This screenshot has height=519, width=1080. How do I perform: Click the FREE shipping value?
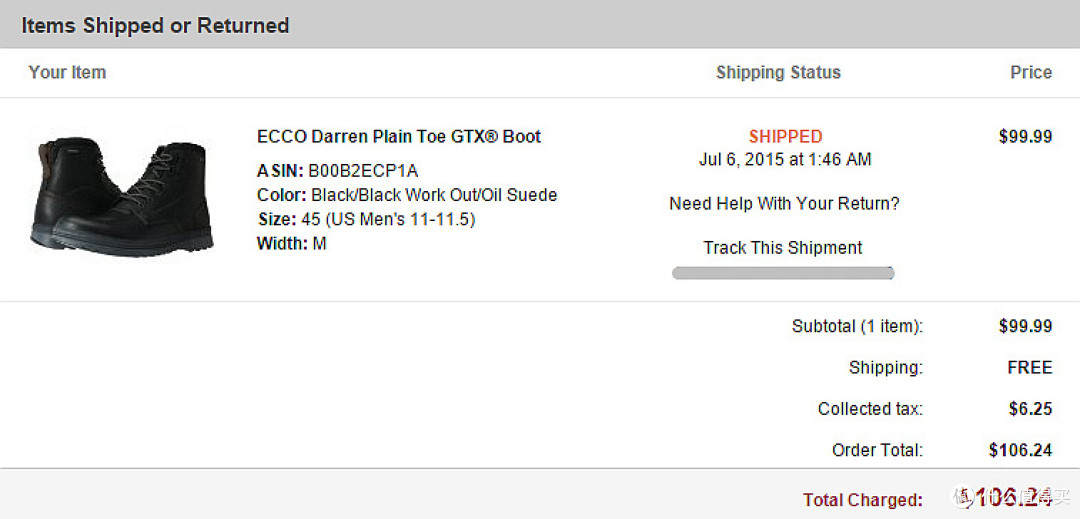tap(1030, 368)
